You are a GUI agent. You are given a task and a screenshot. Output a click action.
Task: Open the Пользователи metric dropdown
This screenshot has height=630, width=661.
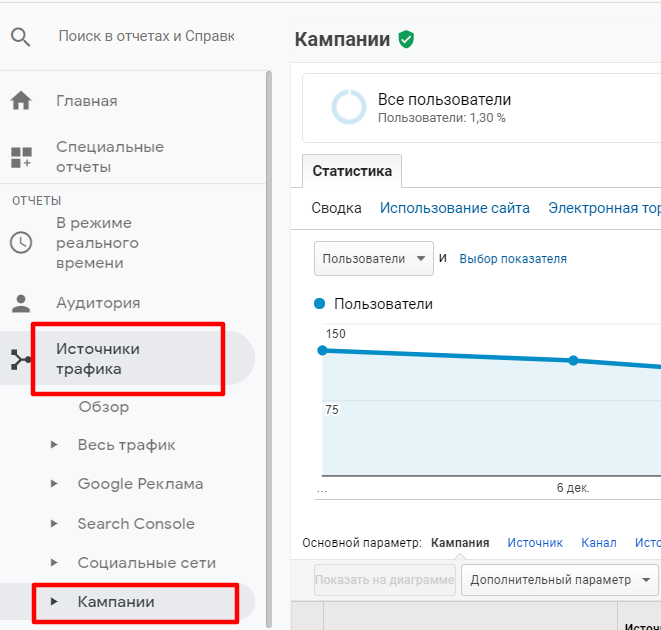click(x=373, y=258)
